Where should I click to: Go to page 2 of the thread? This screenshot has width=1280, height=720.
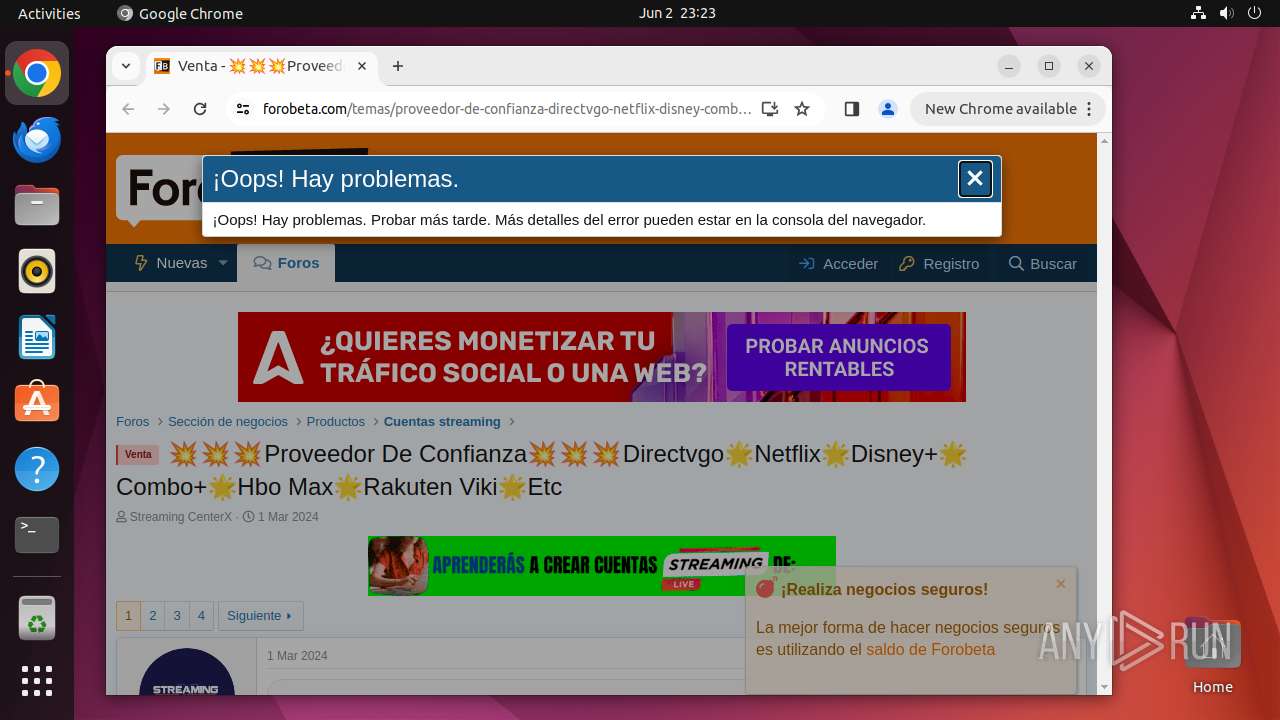[x=153, y=616]
